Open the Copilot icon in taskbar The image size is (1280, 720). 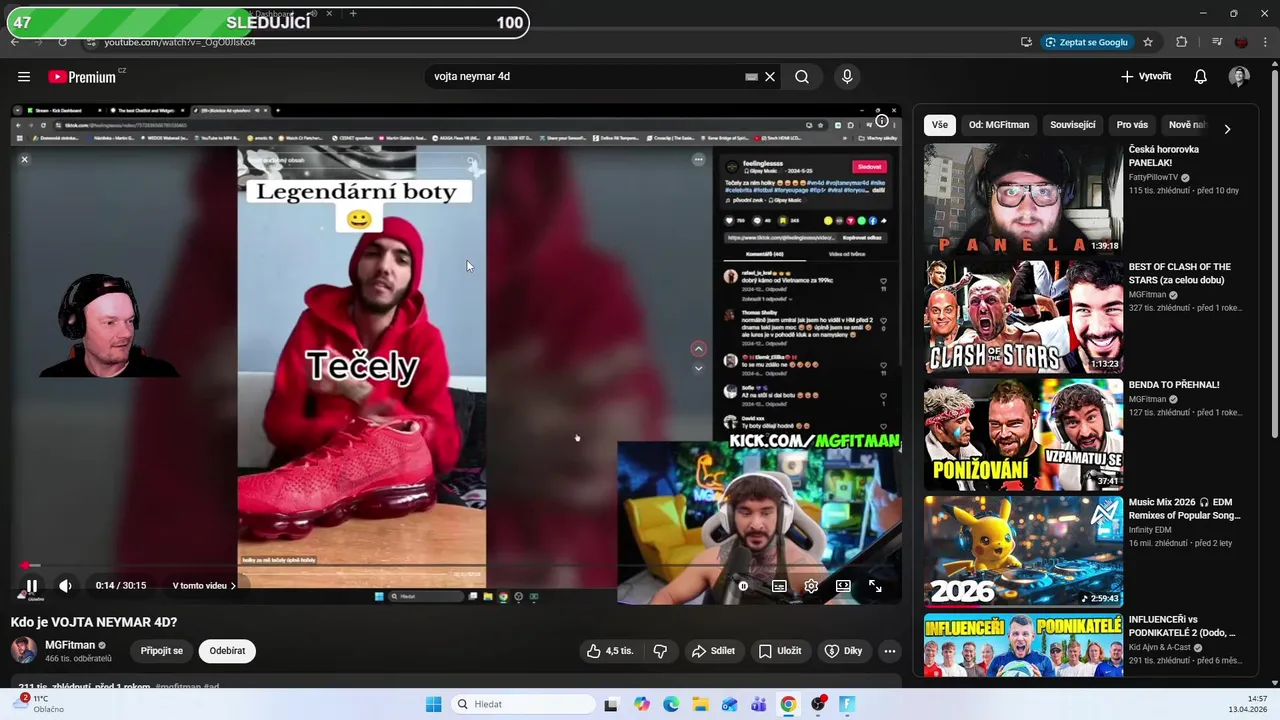641,704
